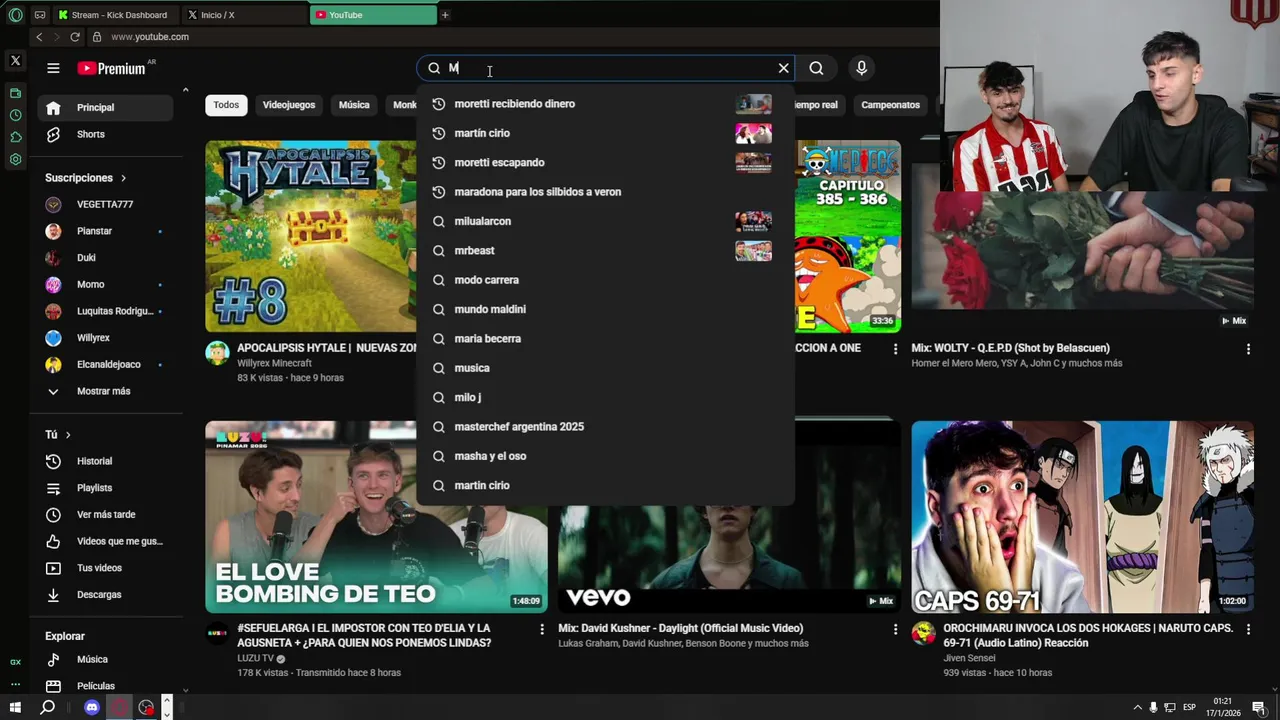Choose suggestion masha y el oso
Image resolution: width=1280 pixels, height=720 pixels.
pyautogui.click(x=605, y=456)
